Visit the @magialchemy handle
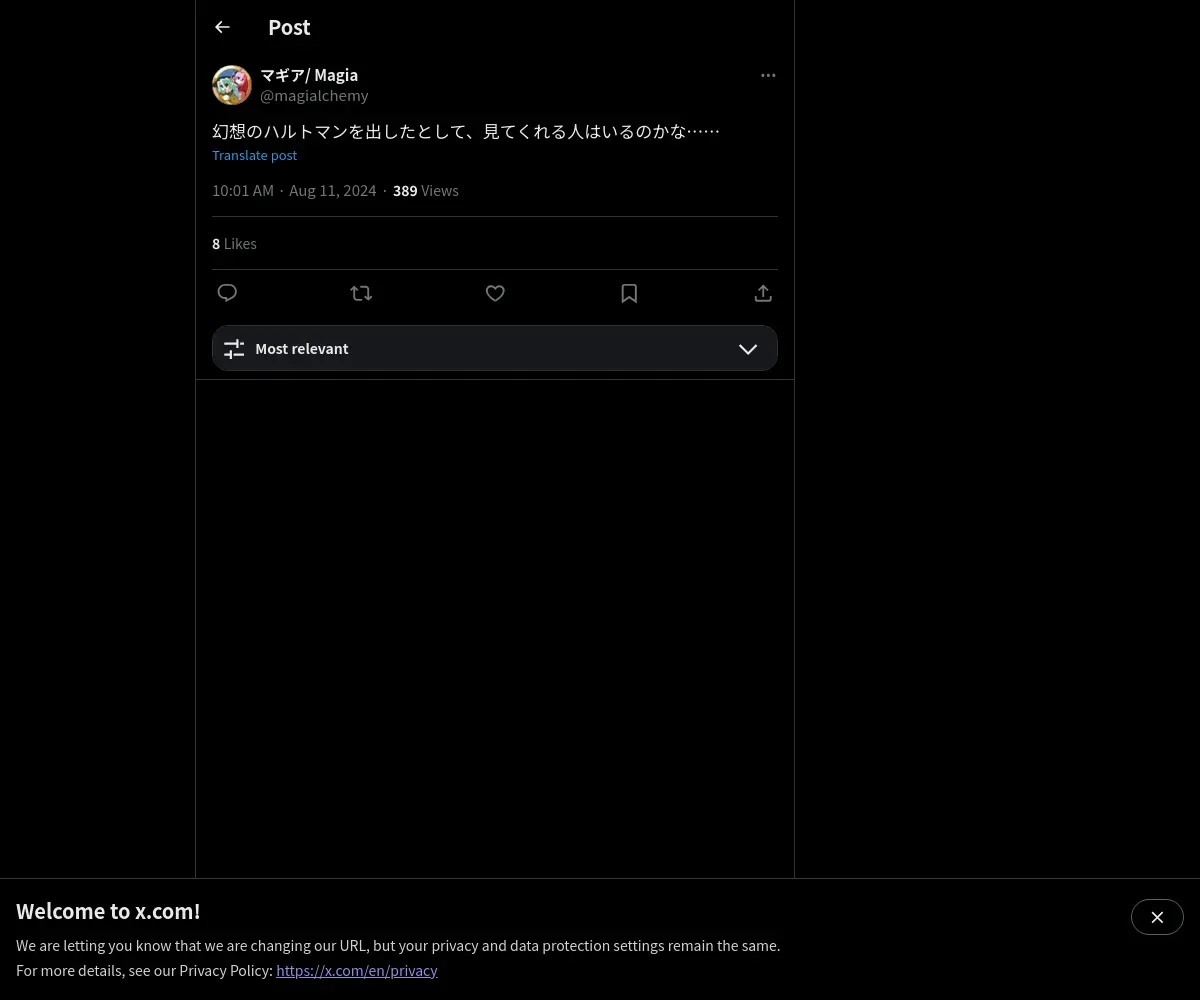The width and height of the screenshot is (1200, 1000). (x=314, y=96)
